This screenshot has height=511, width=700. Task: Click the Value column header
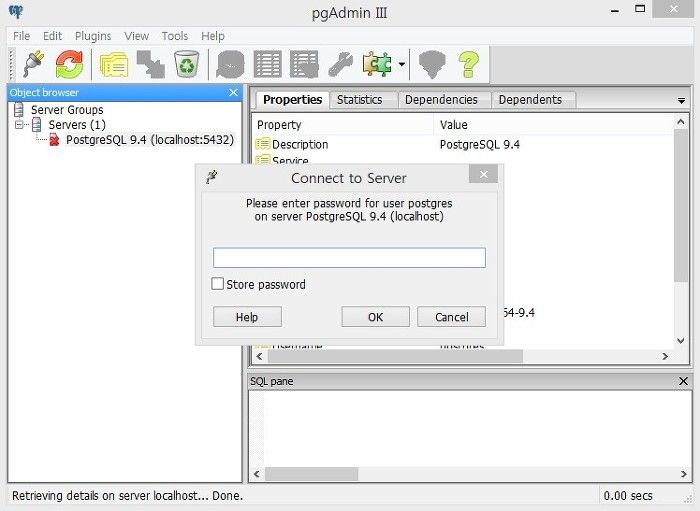pos(553,125)
